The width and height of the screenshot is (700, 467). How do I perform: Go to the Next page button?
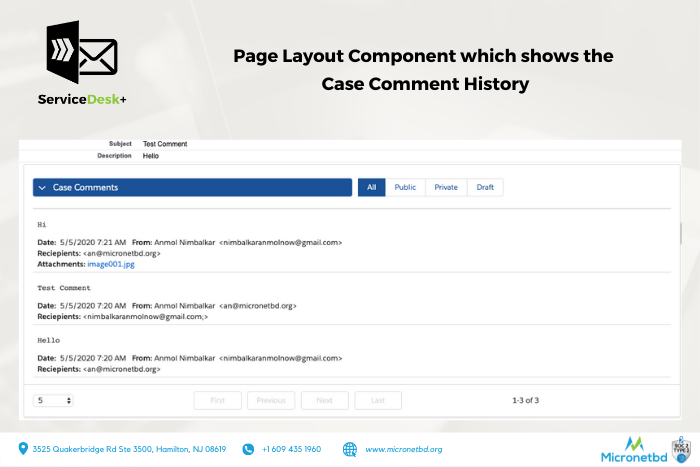[324, 400]
